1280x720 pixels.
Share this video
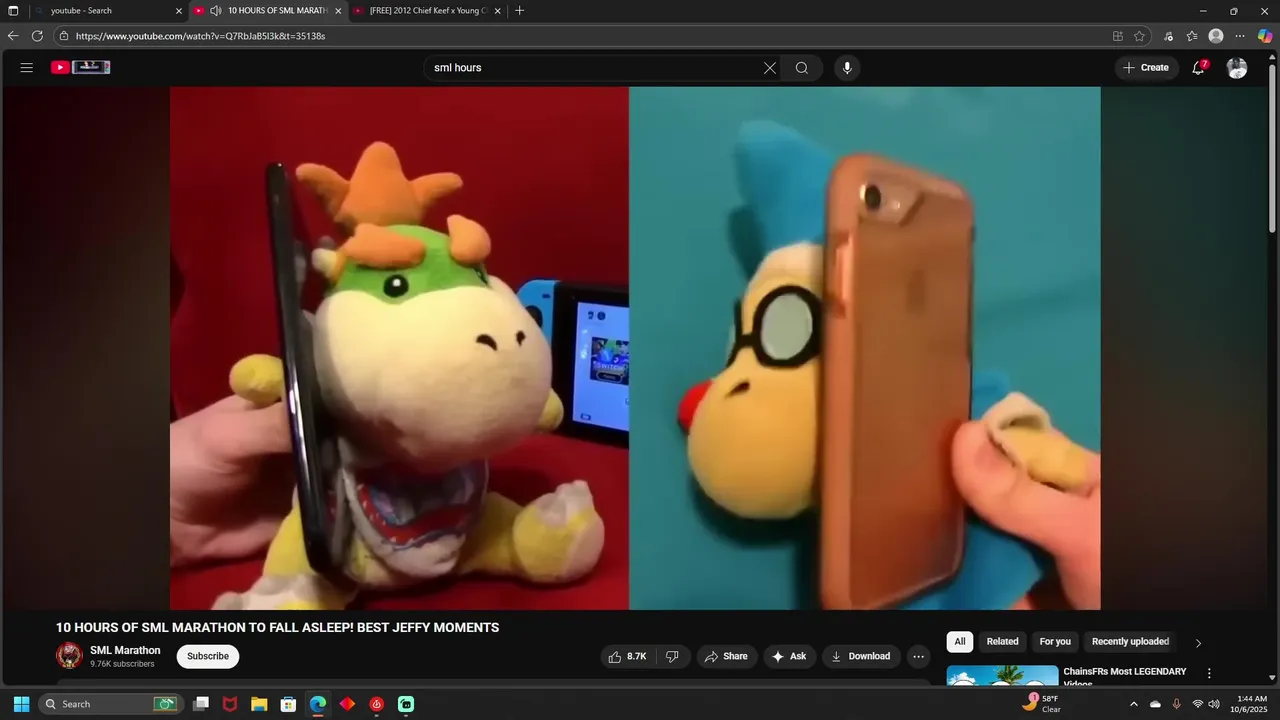(x=727, y=656)
